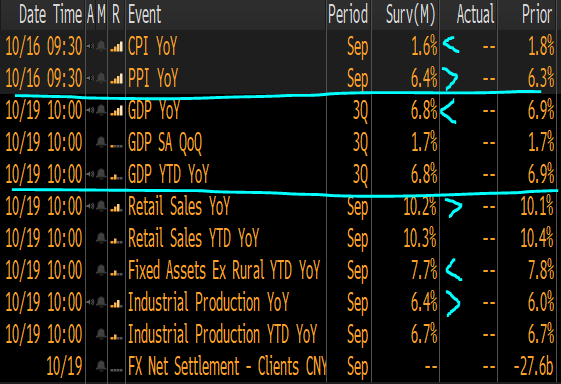Open the CPI YoY event

pyautogui.click(x=152, y=47)
